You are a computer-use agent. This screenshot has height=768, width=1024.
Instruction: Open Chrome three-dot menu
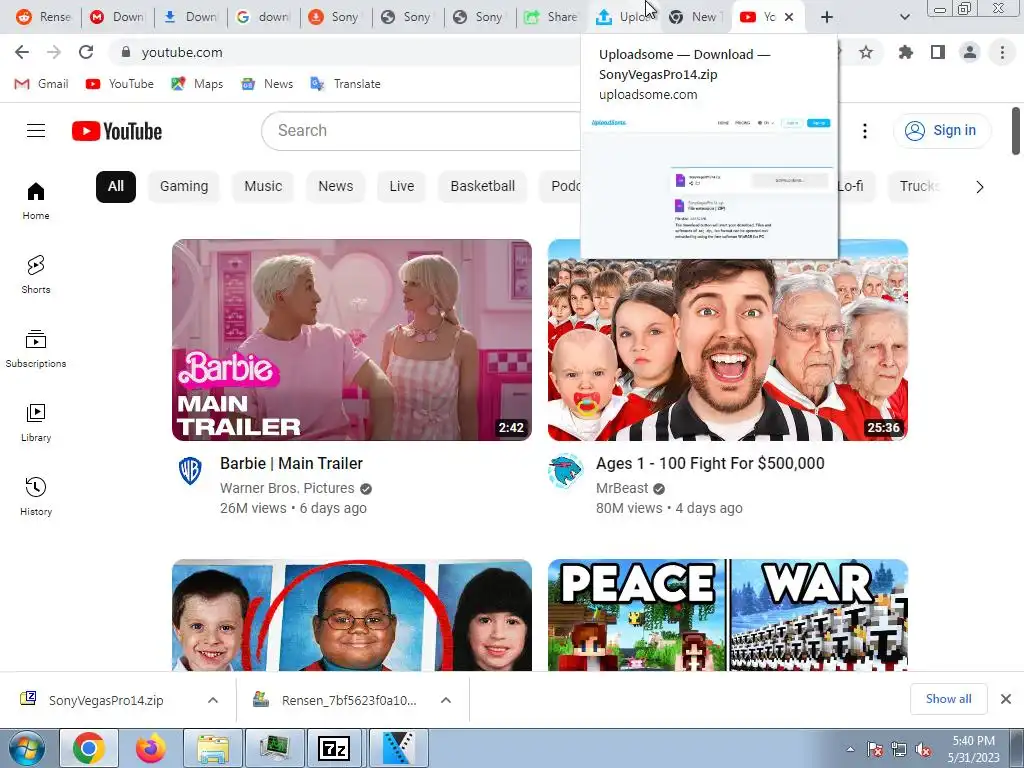click(x=1002, y=52)
